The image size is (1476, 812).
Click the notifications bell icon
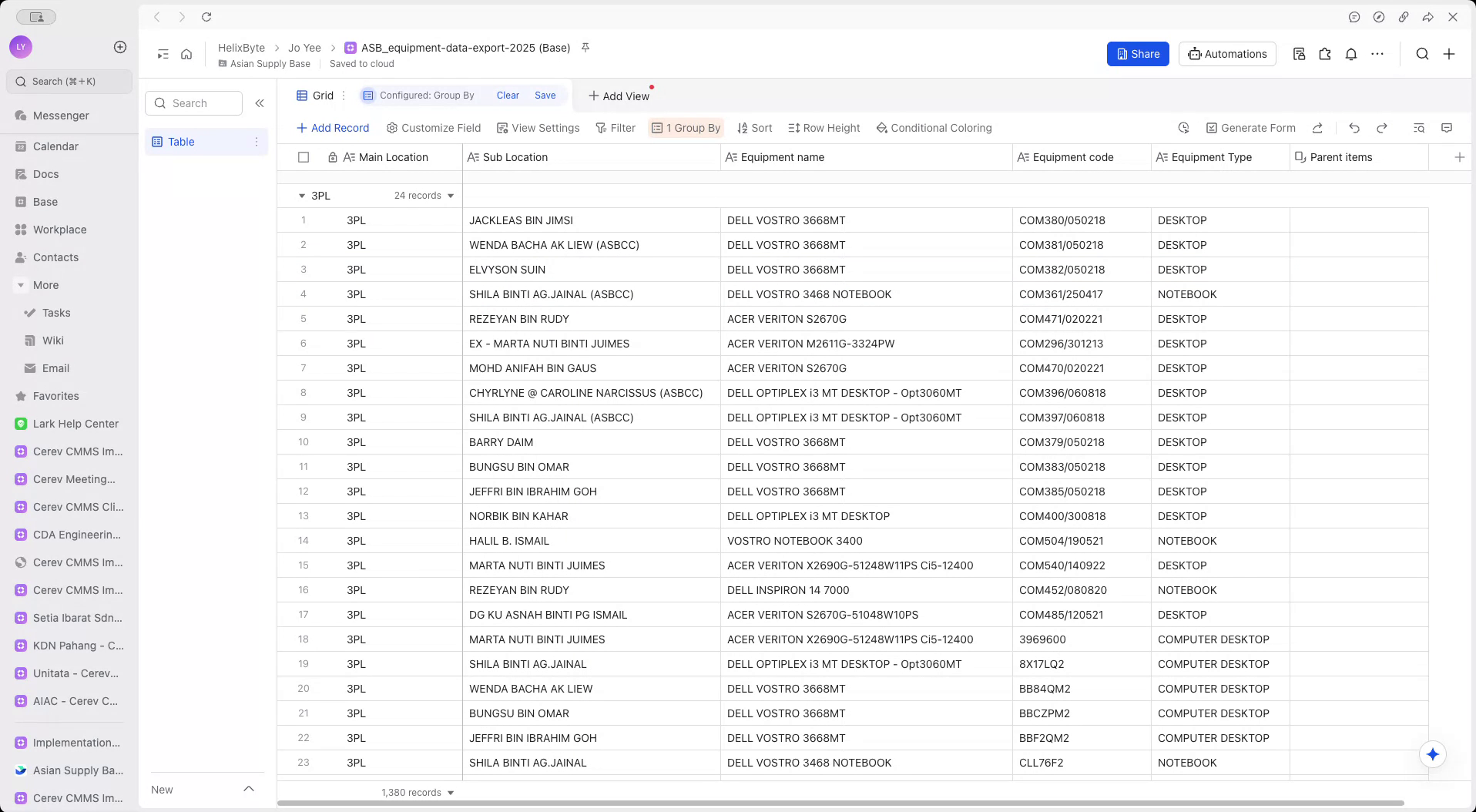tap(1350, 54)
